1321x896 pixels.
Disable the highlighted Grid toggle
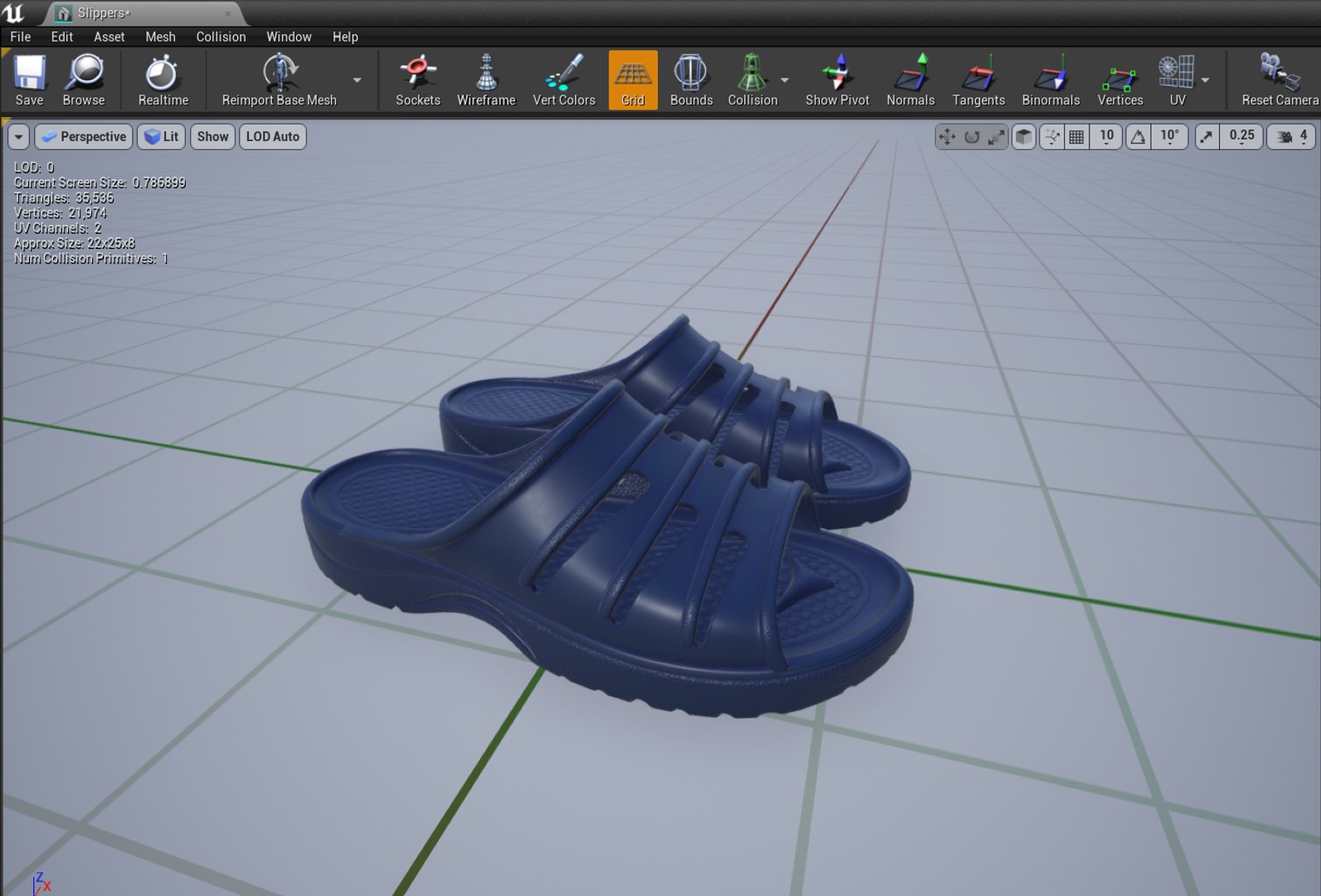point(633,80)
